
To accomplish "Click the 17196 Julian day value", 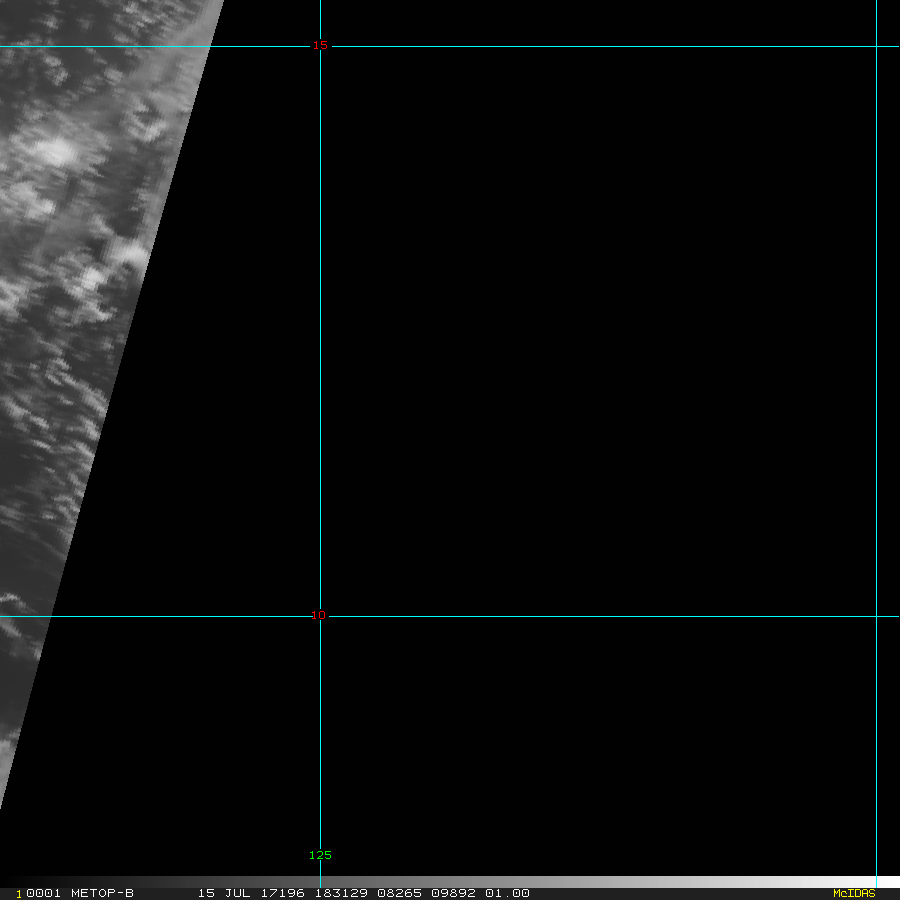I will pyautogui.click(x=284, y=893).
